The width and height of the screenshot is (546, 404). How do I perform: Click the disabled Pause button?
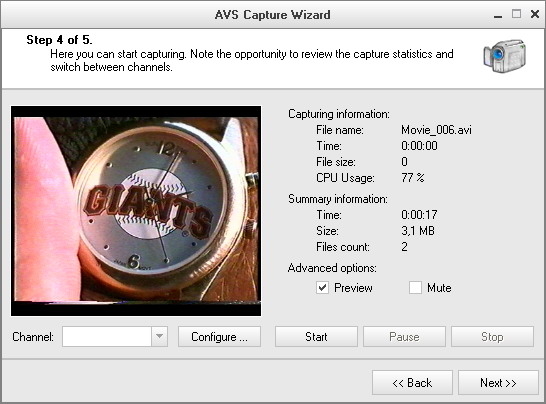(404, 336)
